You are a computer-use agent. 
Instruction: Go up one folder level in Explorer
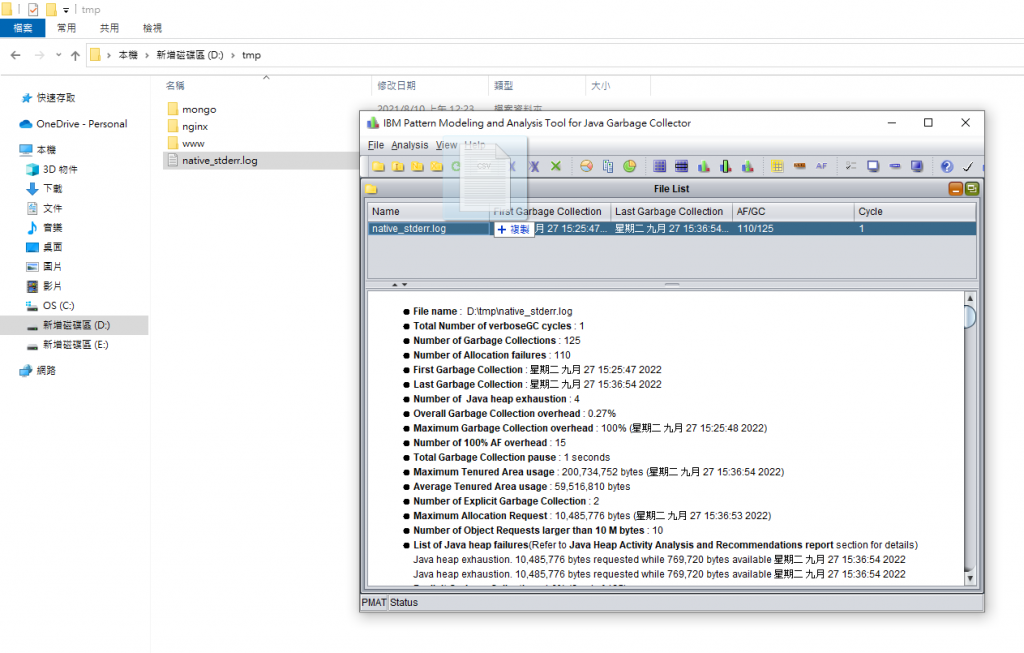pos(75,56)
